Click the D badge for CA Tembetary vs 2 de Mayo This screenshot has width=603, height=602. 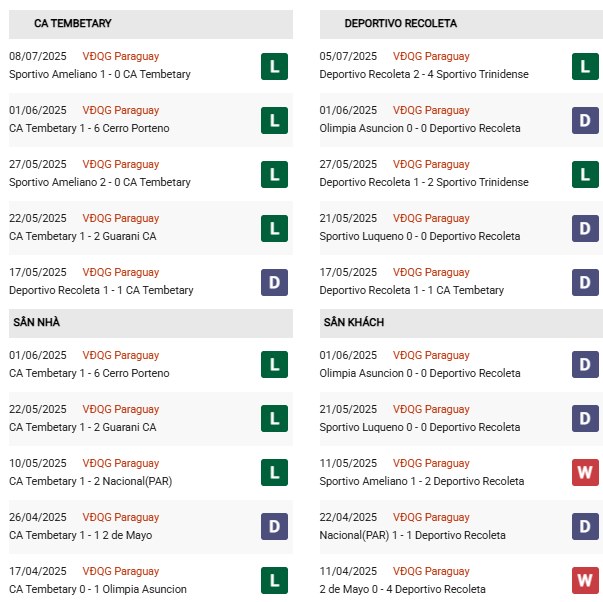coord(274,527)
